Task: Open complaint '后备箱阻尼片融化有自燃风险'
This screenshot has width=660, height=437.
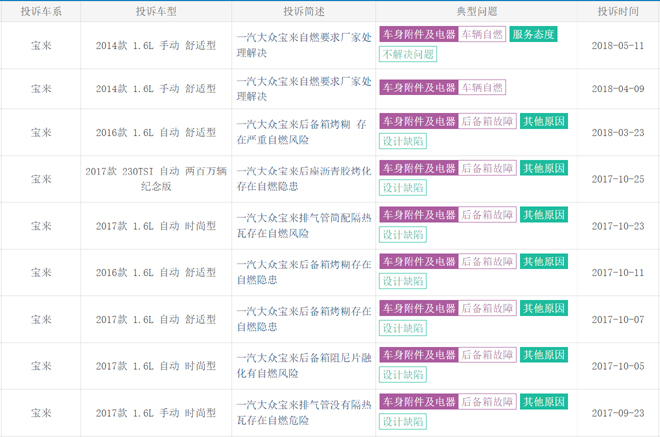Action: coord(304,366)
